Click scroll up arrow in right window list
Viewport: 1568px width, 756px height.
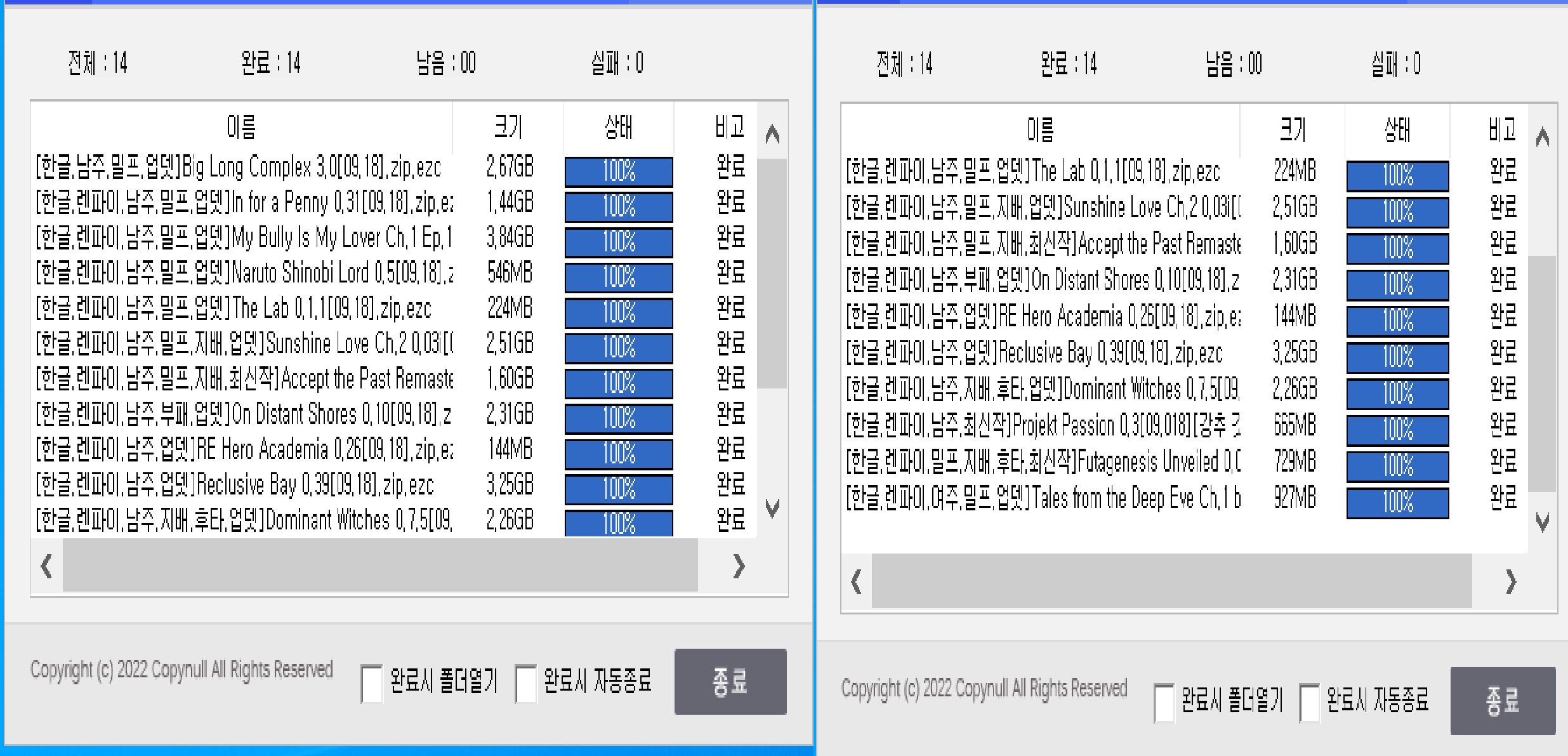[x=1543, y=136]
